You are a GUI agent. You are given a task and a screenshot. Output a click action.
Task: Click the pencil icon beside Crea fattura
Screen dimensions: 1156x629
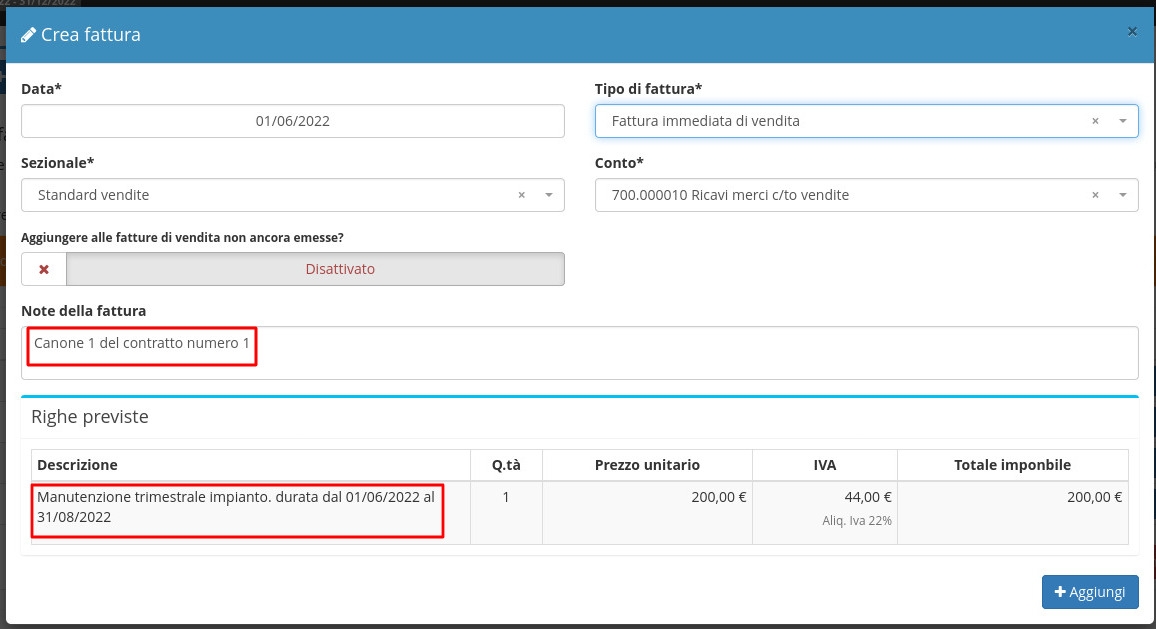click(x=29, y=35)
